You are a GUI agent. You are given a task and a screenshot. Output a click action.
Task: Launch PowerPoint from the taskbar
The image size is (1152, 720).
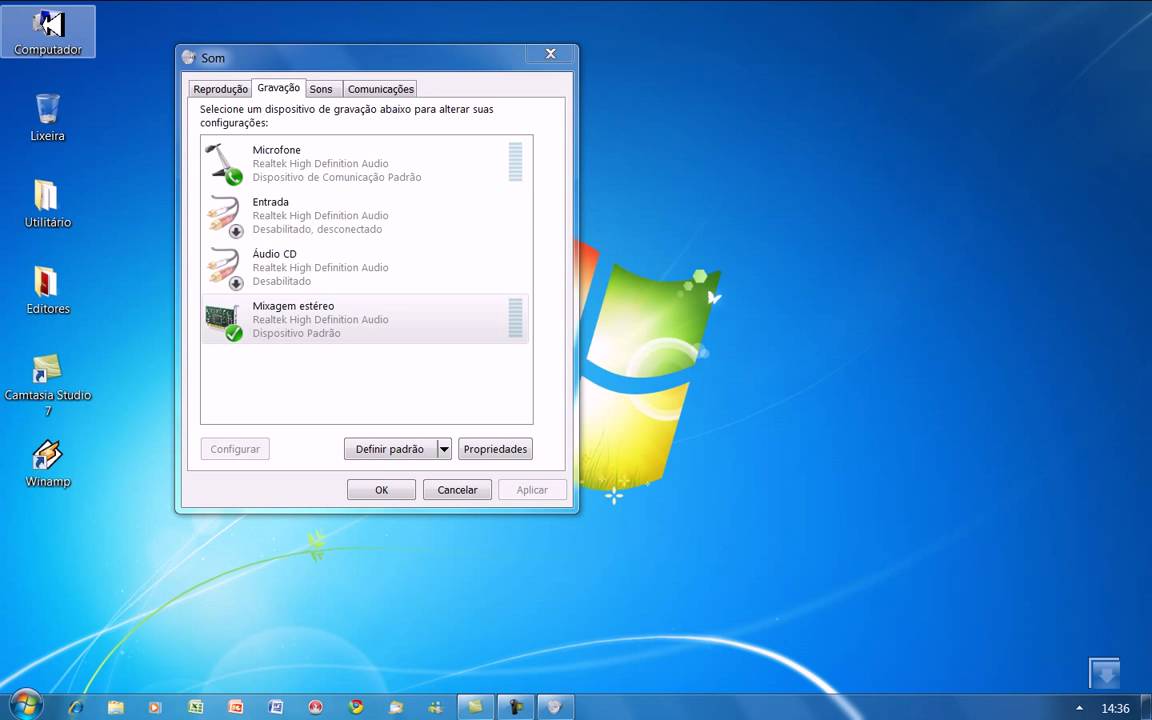235,707
